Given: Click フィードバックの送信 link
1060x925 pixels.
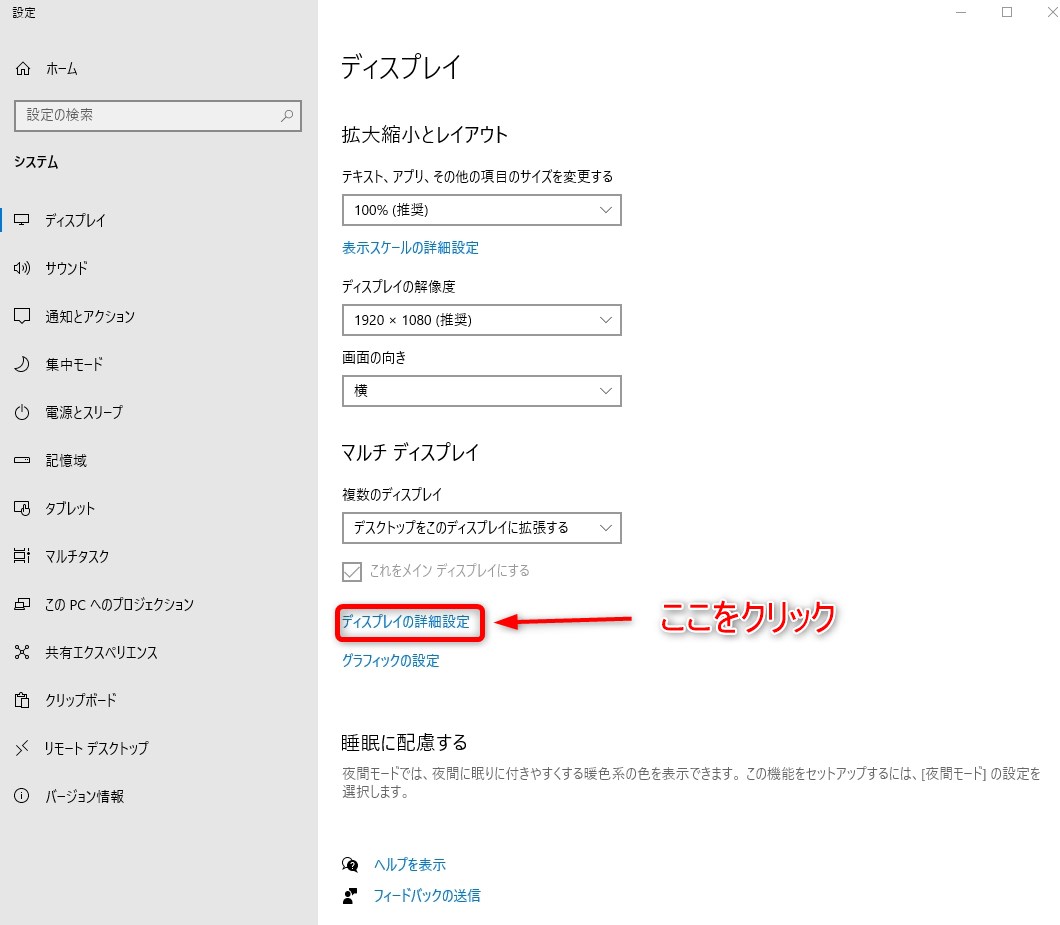Looking at the screenshot, I should (427, 896).
